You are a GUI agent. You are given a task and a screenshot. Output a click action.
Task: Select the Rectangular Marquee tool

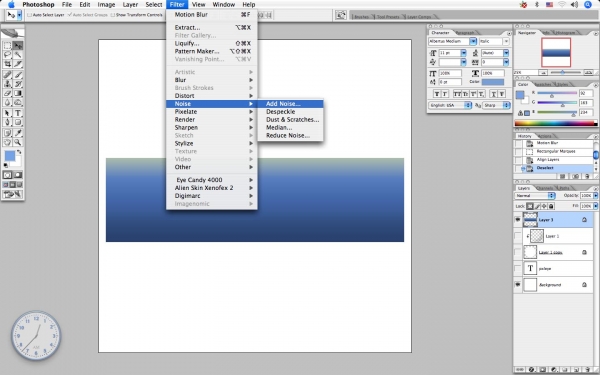click(7, 46)
